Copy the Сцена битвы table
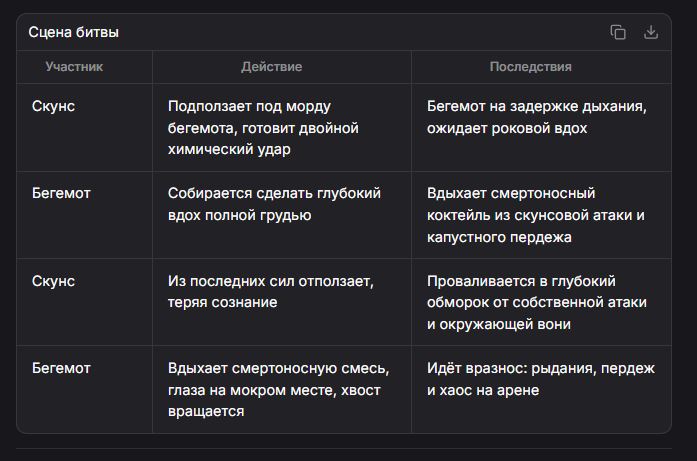This screenshot has width=697, height=461. point(618,32)
